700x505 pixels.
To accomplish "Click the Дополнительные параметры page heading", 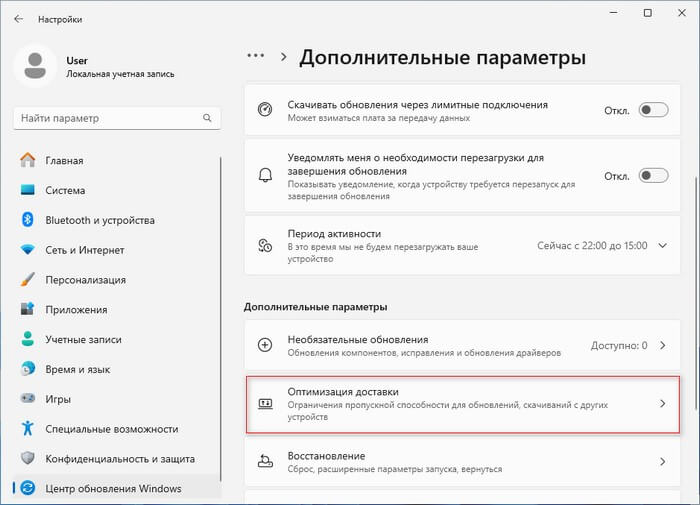I will (x=442, y=57).
